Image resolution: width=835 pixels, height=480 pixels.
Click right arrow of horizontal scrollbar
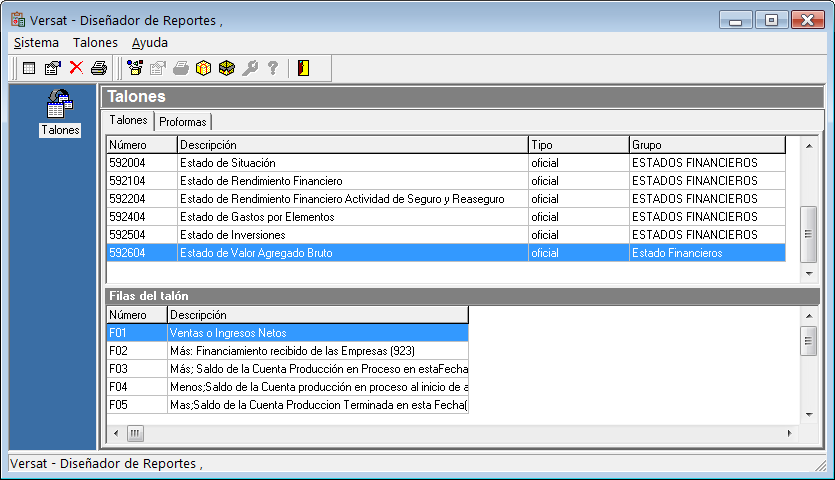pos(789,434)
